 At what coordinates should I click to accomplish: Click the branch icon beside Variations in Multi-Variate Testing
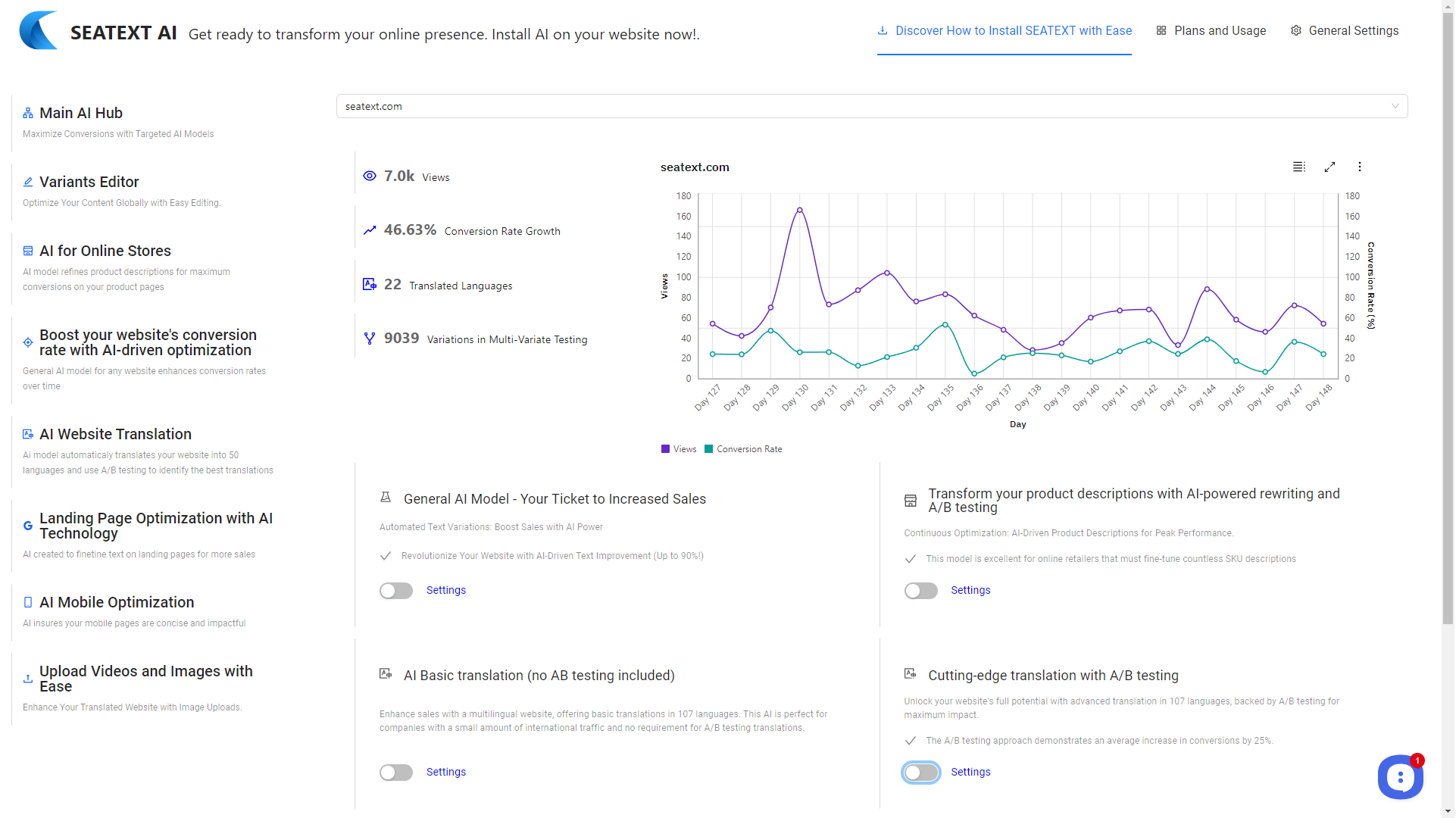click(370, 339)
